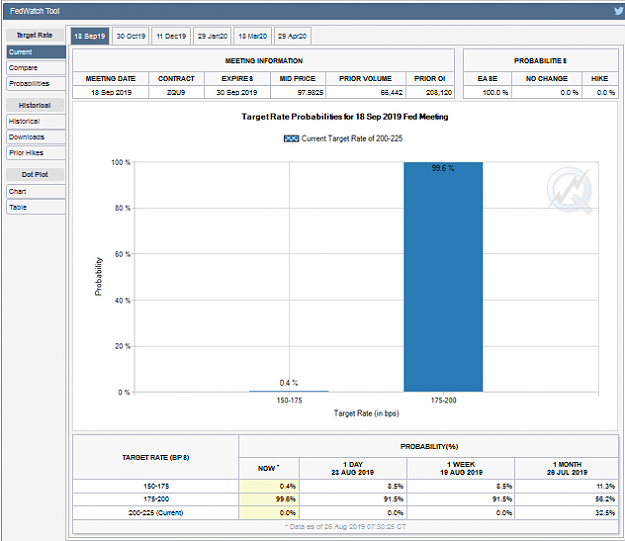Click the 175-200 x-axis label

coord(443,400)
